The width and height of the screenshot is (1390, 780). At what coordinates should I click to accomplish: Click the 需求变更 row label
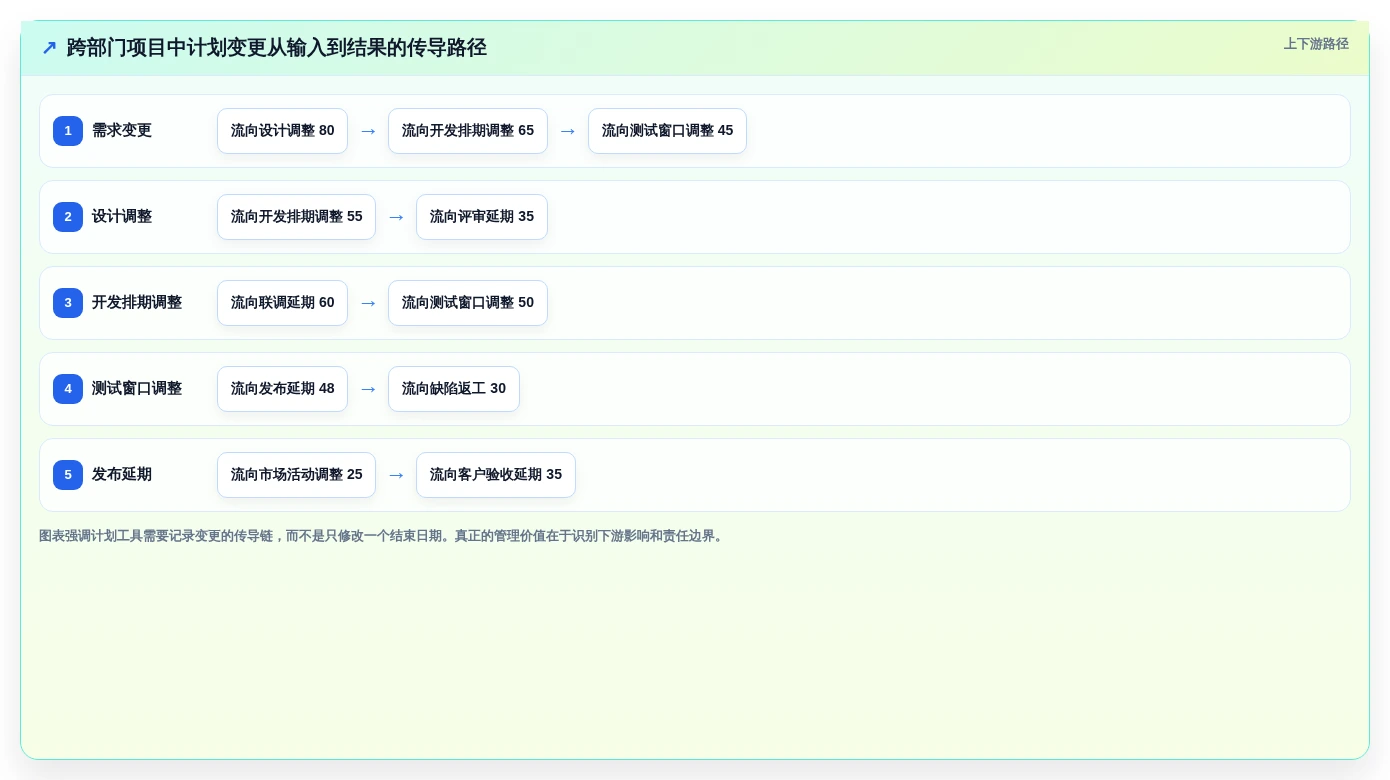coord(122,131)
